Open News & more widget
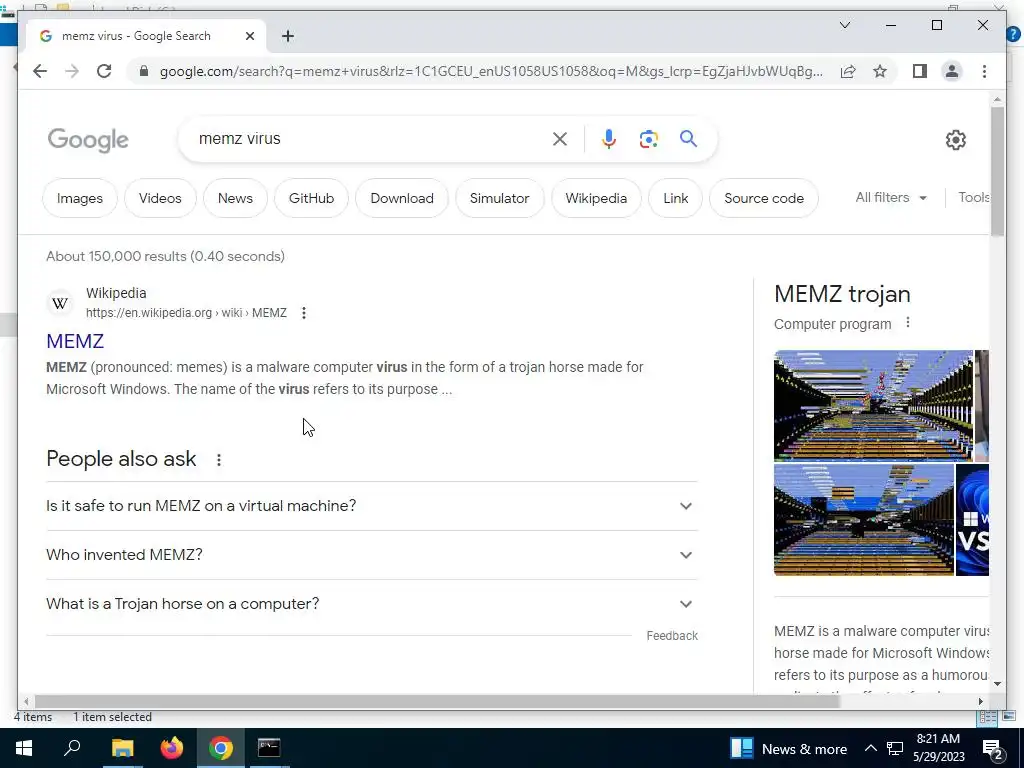Viewport: 1024px width, 768px height. click(x=788, y=748)
